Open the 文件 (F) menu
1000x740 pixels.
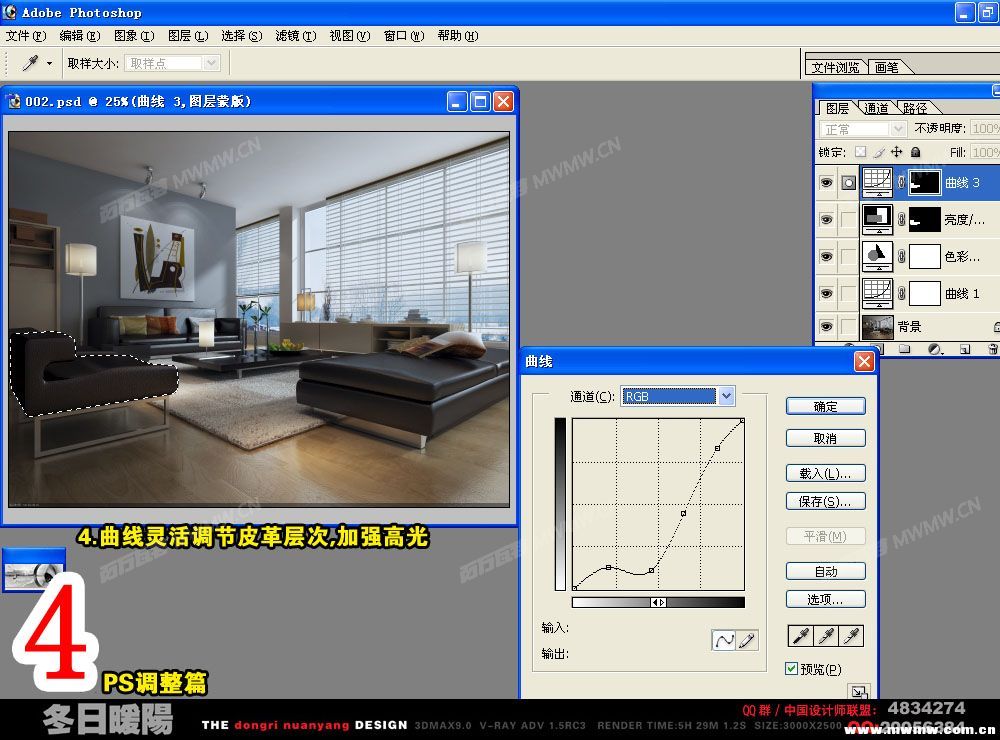pos(26,36)
